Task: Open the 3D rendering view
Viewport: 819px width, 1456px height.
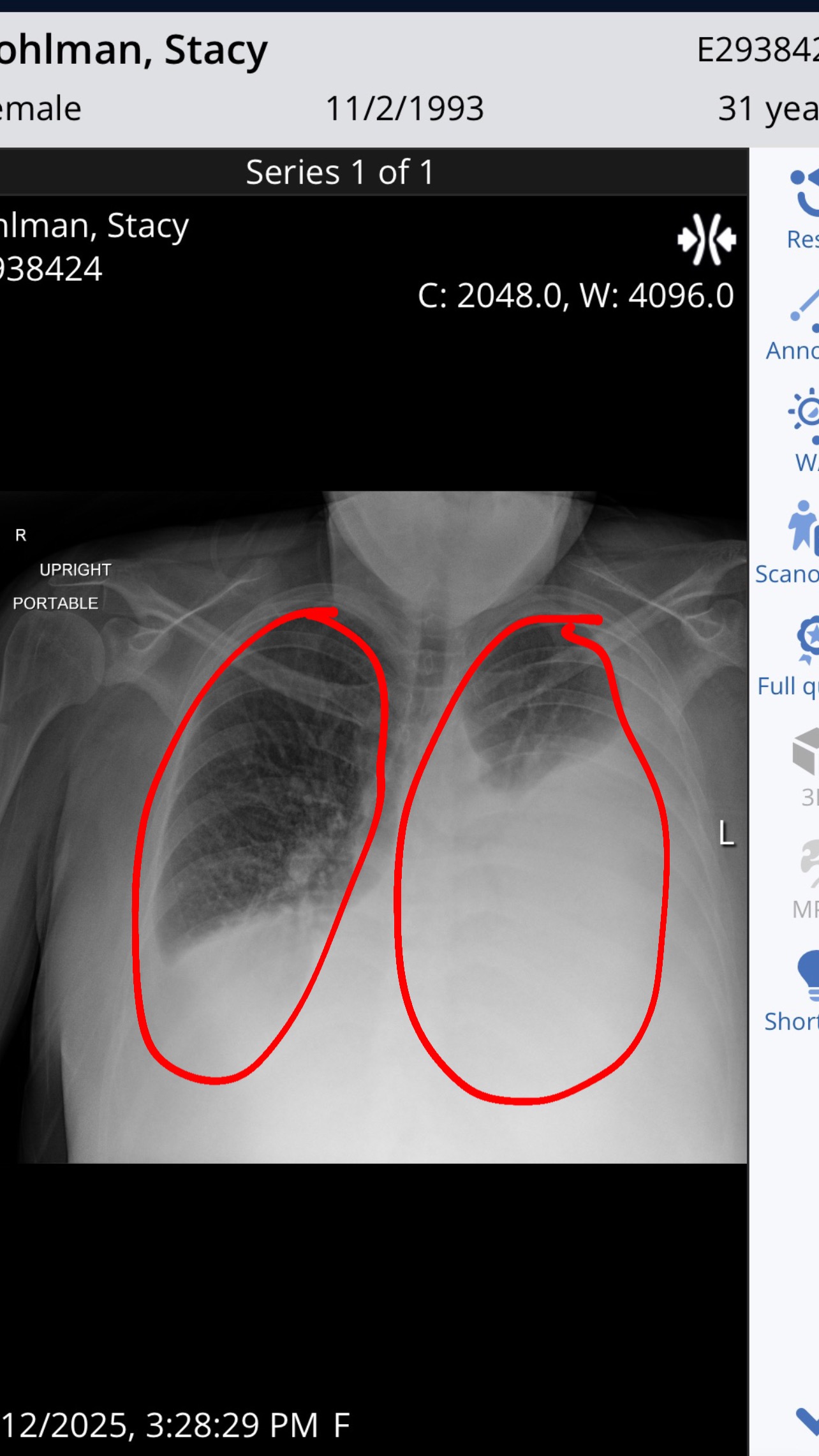Action: click(x=806, y=752)
